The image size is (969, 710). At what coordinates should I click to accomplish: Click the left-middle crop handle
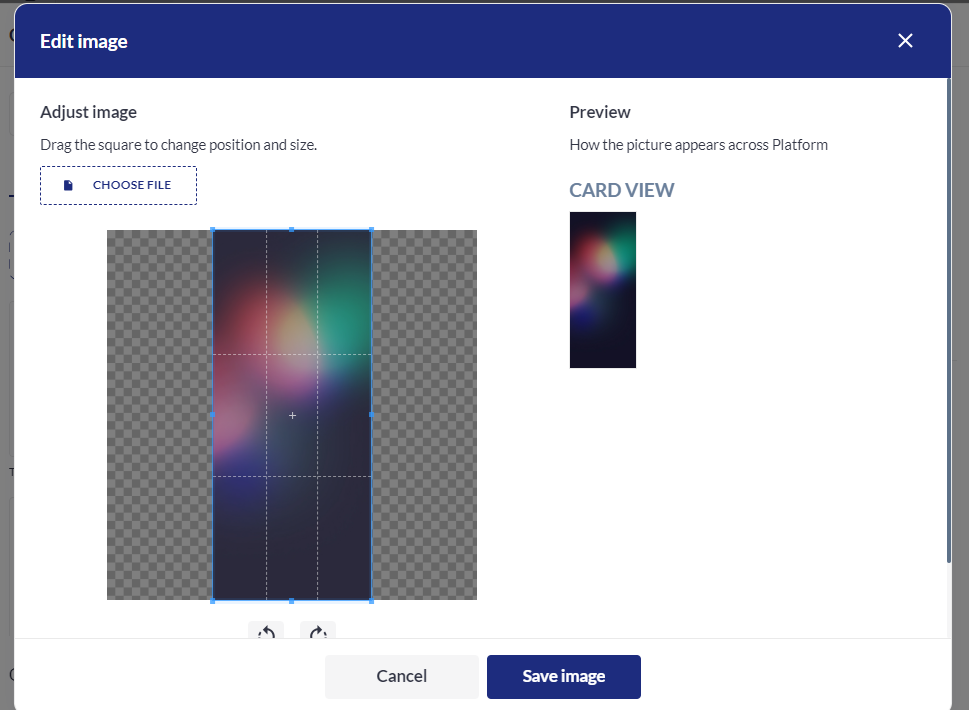(212, 414)
